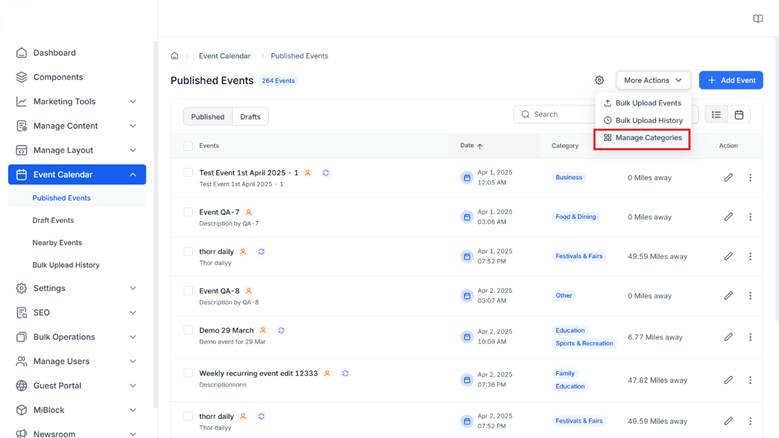Open the More Actions dropdown
This screenshot has width=779, height=438.
click(653, 80)
